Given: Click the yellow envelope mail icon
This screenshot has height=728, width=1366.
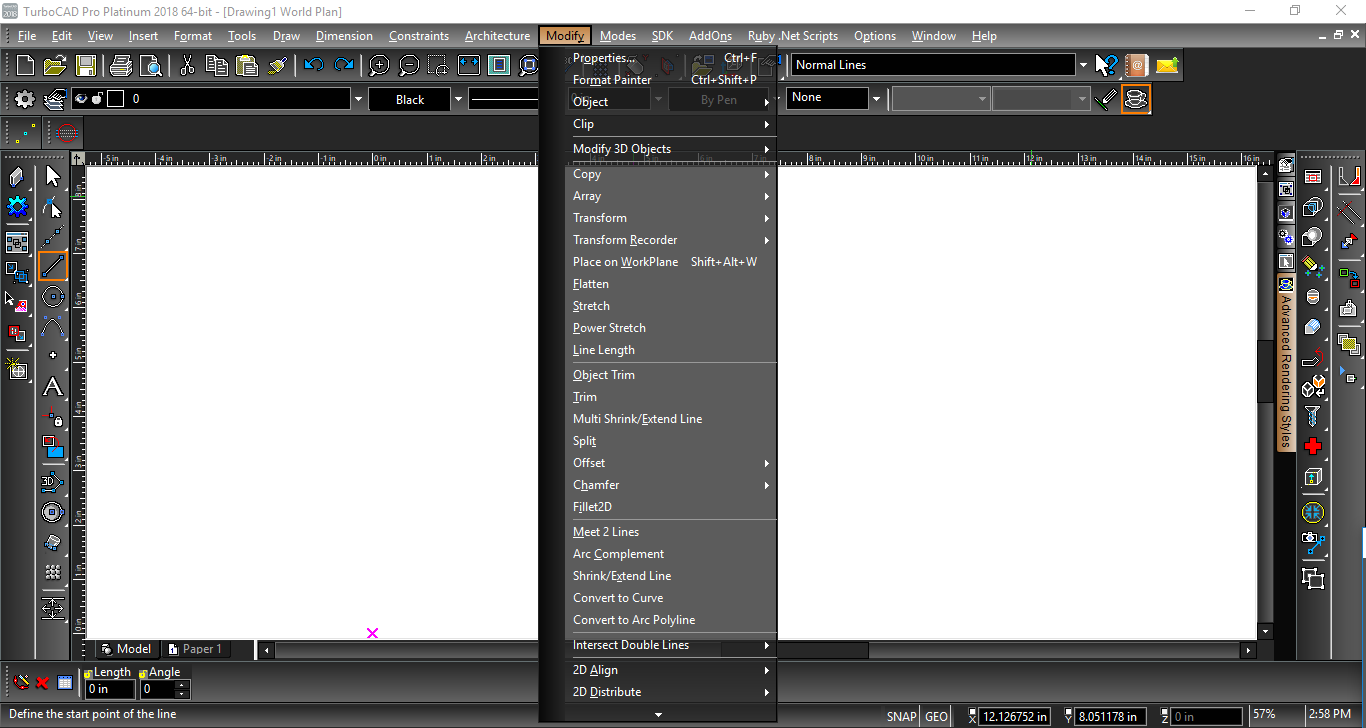Looking at the screenshot, I should [x=1167, y=66].
